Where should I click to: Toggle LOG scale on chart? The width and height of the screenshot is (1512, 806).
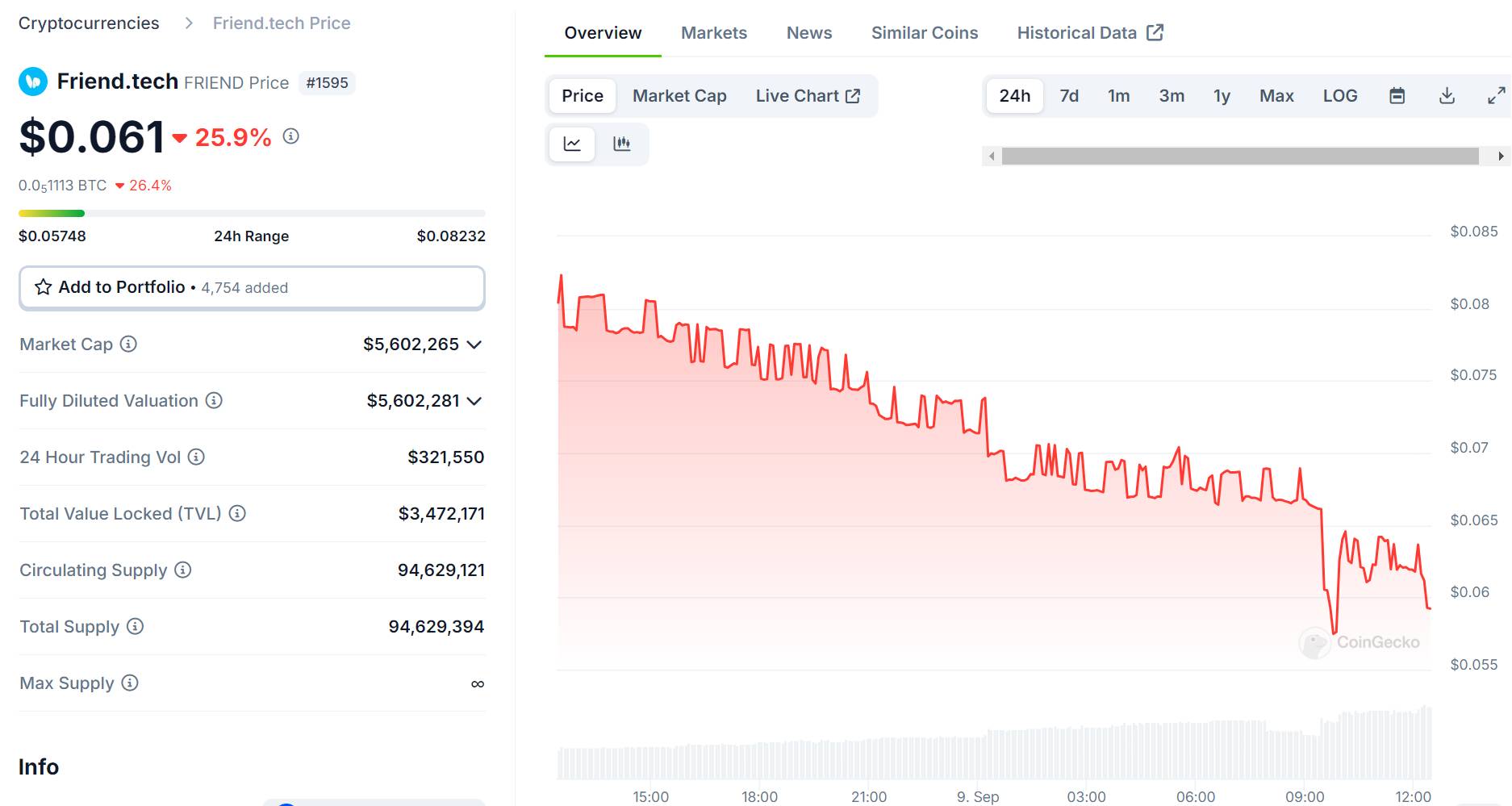pos(1340,96)
